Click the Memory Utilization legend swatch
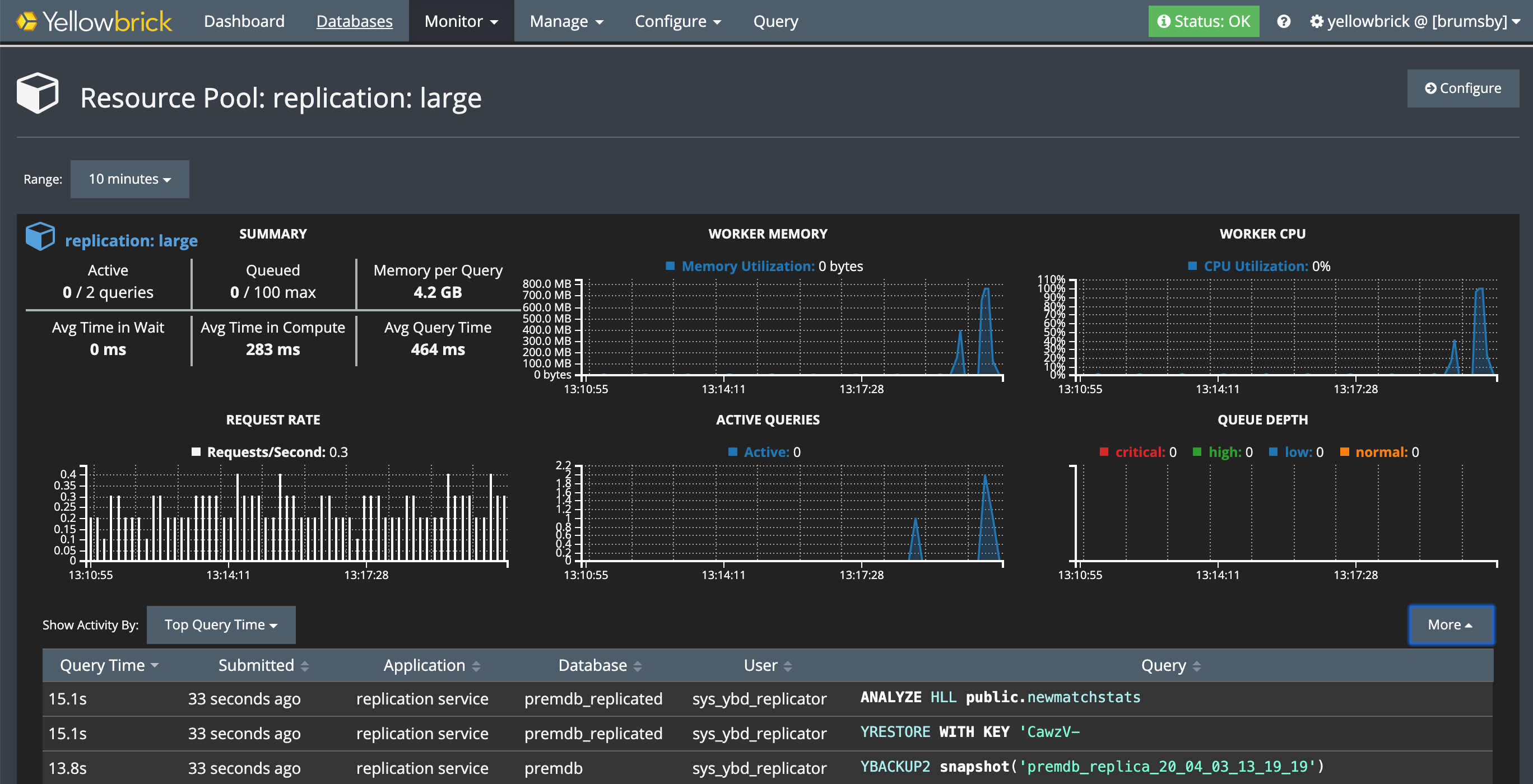Image resolution: width=1533 pixels, height=784 pixels. click(670, 266)
